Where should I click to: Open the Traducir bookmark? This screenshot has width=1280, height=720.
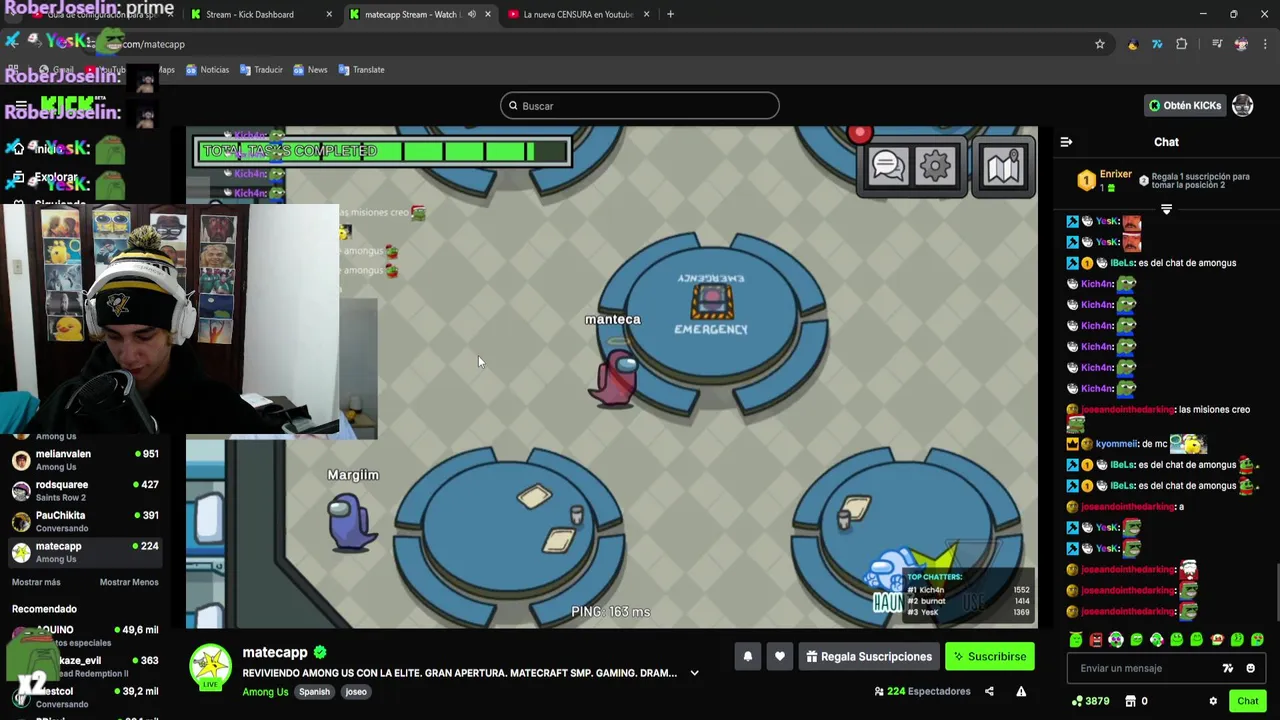[x=261, y=70]
